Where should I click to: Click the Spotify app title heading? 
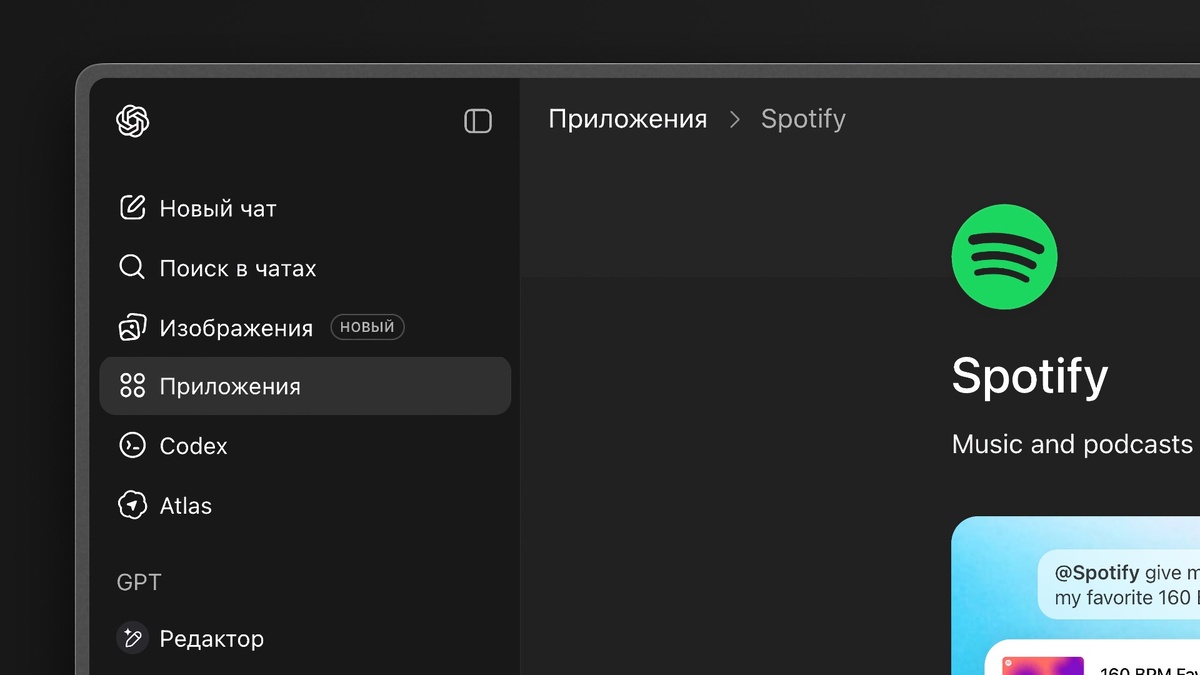1030,377
